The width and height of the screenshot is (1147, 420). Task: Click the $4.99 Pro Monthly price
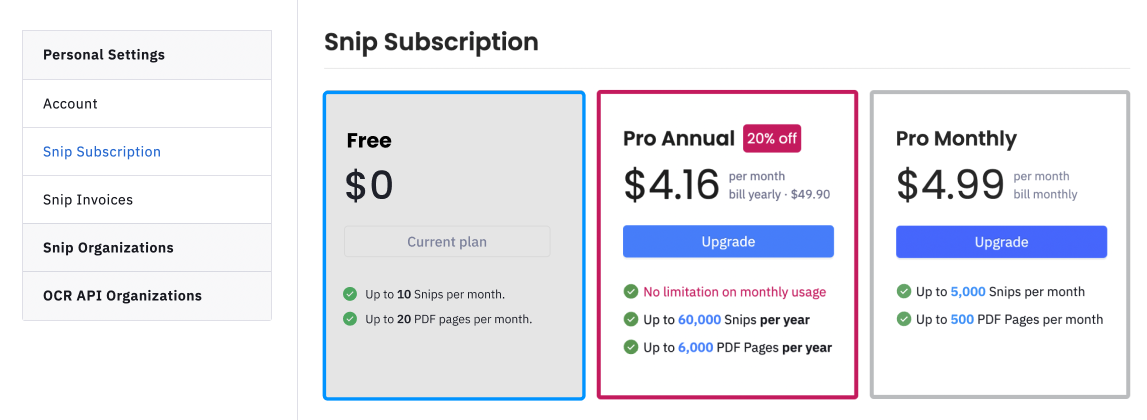click(x=950, y=184)
